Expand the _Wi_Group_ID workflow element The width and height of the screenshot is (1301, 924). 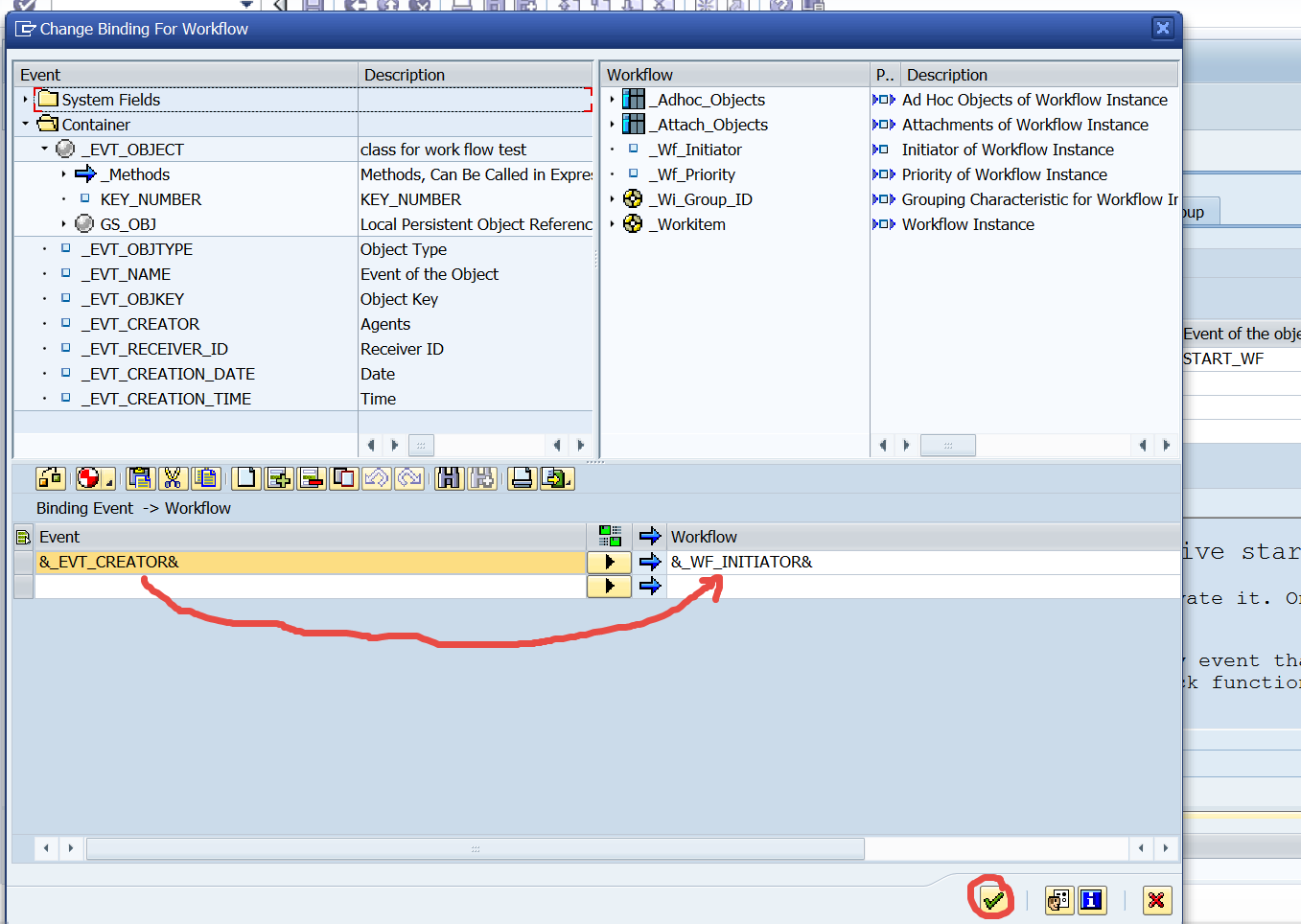[x=614, y=199]
